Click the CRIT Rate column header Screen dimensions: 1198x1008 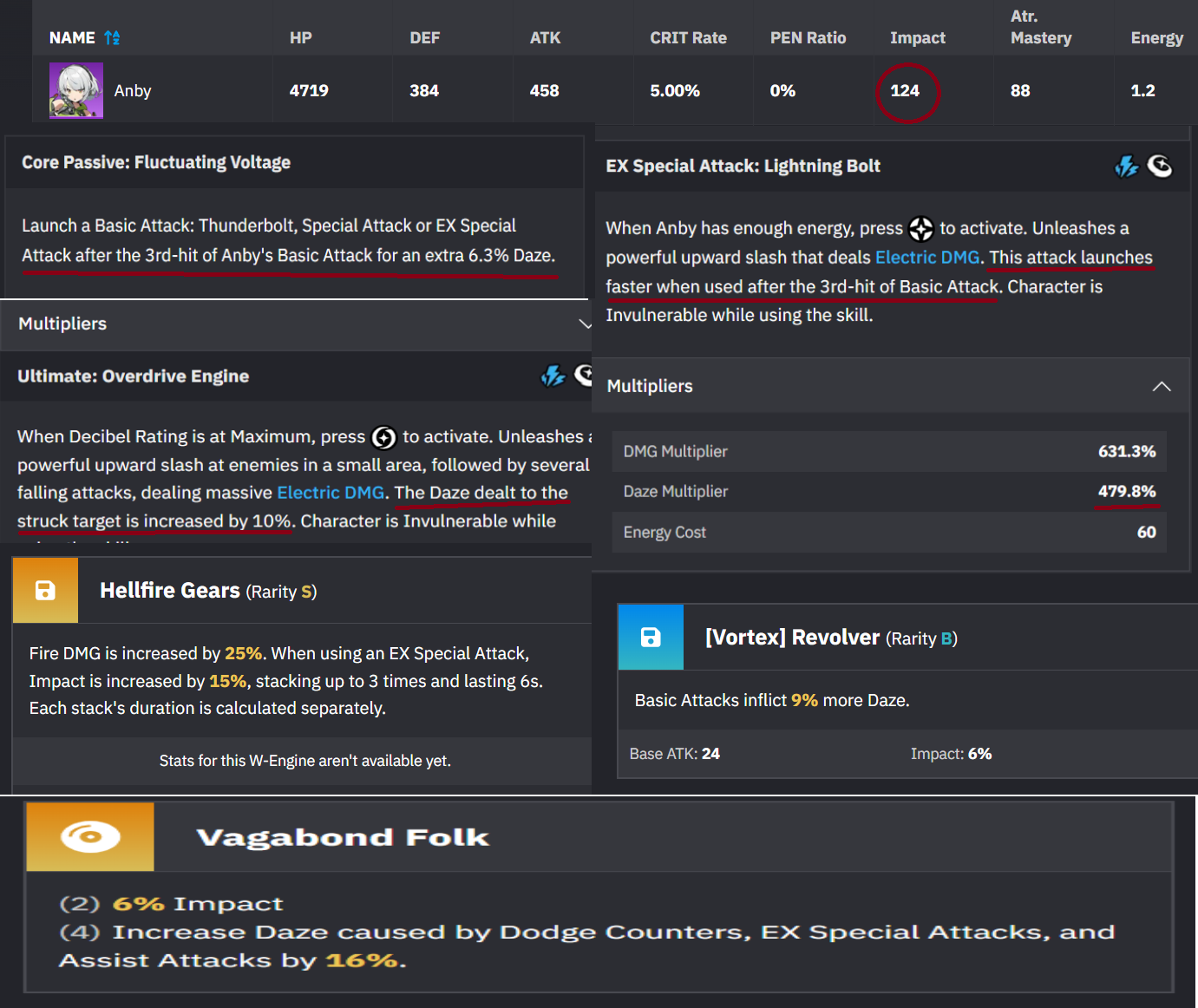pos(688,37)
